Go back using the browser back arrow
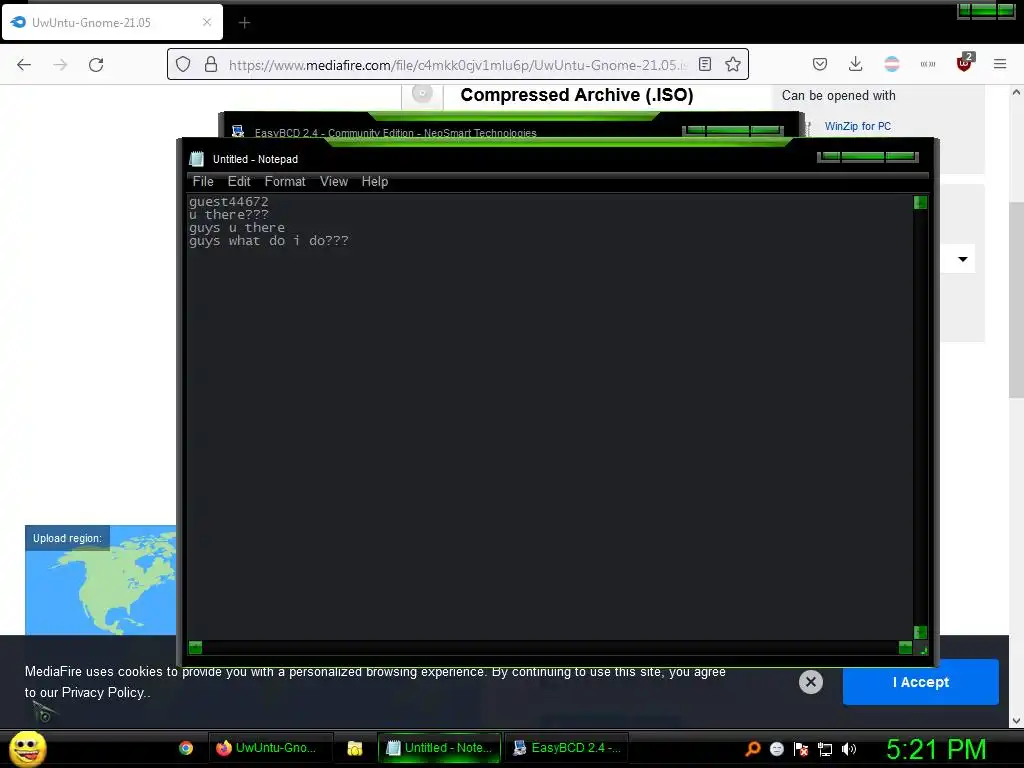Viewport: 1024px width, 768px height. 24,64
